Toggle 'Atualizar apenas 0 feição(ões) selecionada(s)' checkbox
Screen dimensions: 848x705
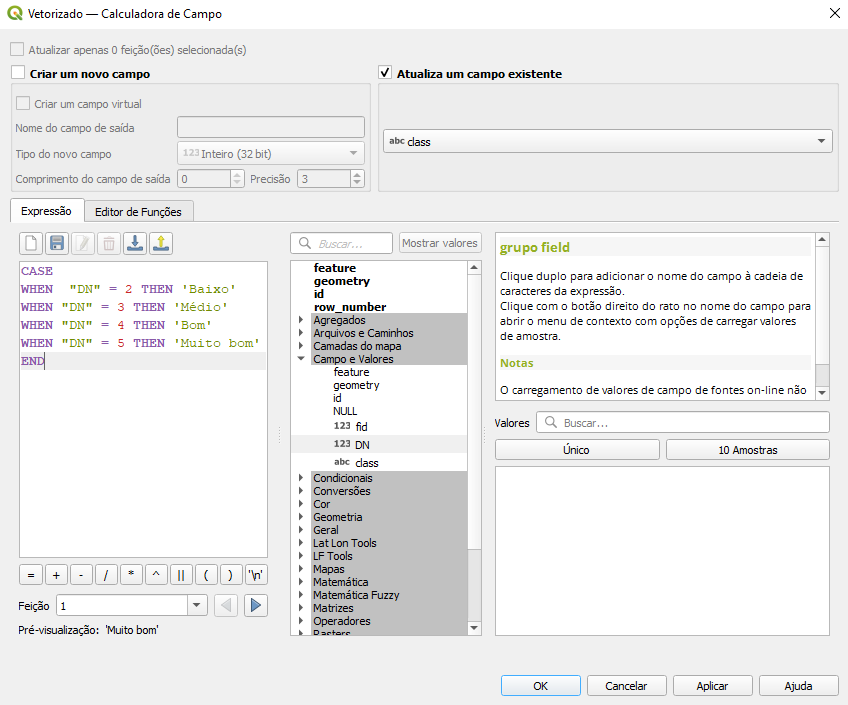click(x=17, y=50)
